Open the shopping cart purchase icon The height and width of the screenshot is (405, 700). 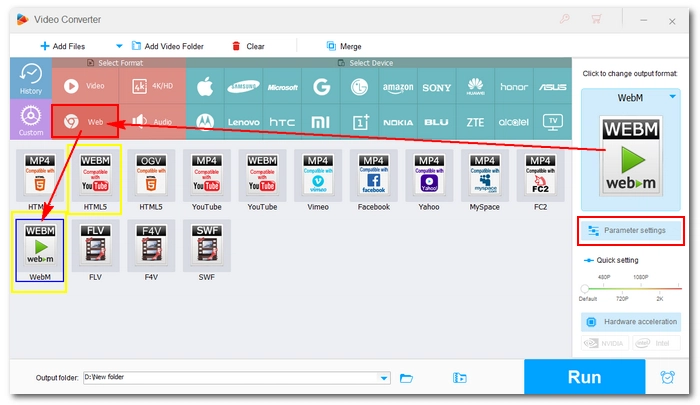(x=596, y=19)
